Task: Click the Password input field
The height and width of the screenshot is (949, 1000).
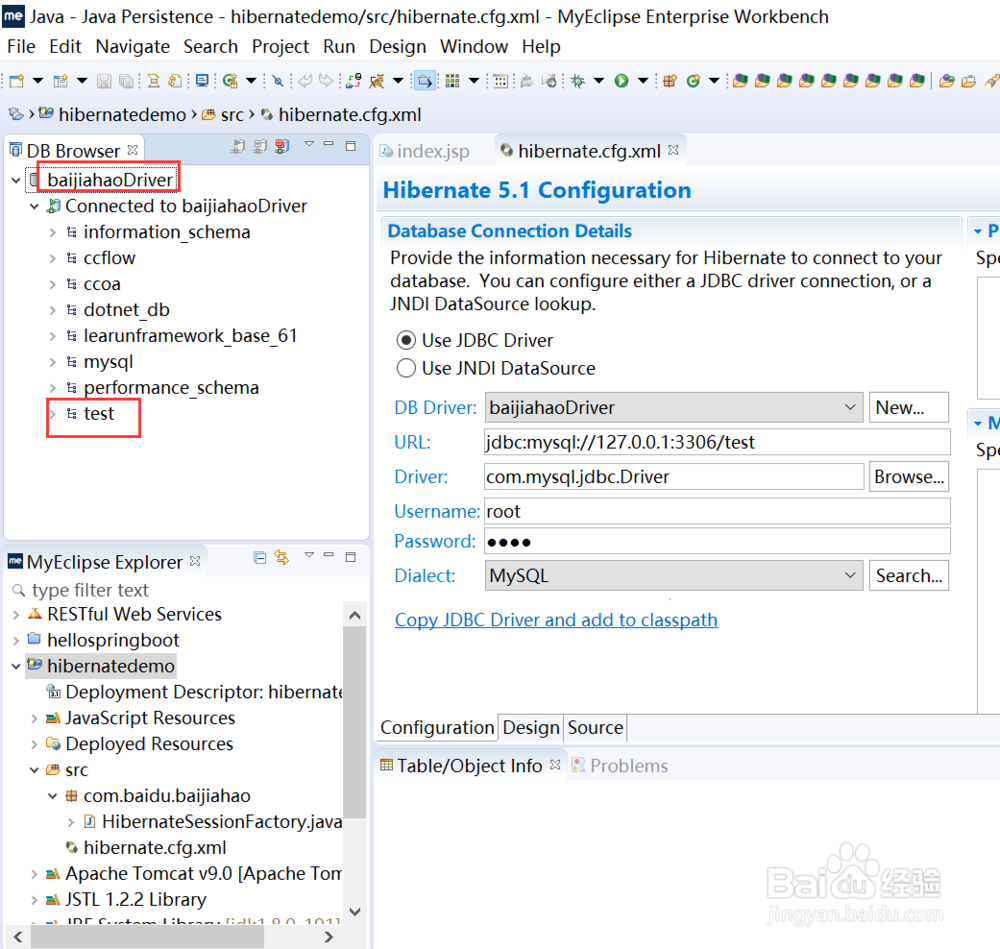Action: (x=717, y=541)
